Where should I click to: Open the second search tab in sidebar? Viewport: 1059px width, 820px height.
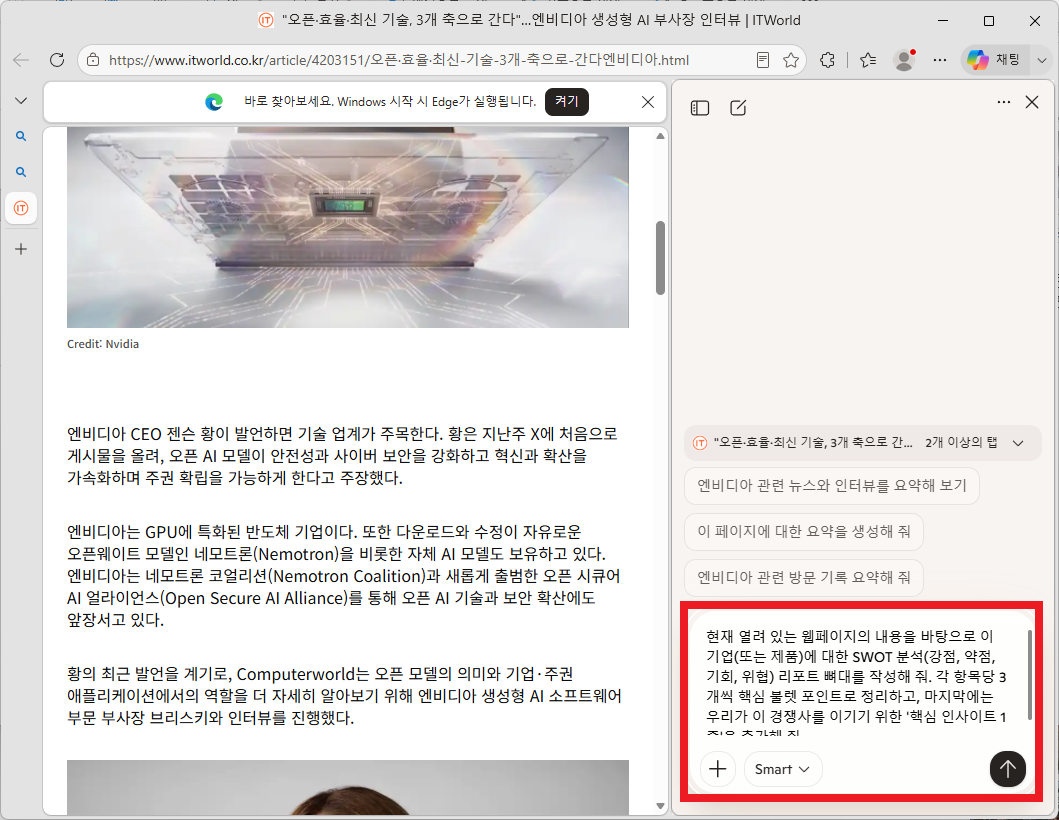point(21,172)
